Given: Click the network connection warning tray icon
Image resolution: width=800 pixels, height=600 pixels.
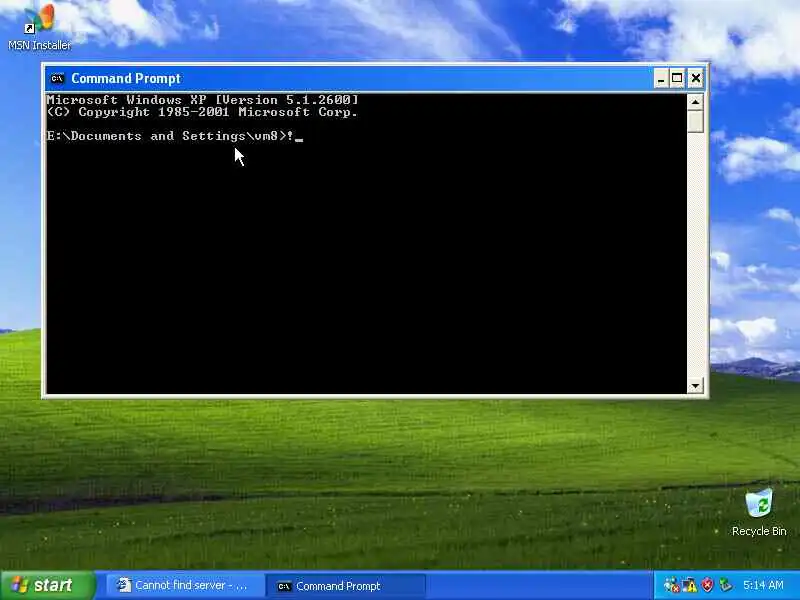Looking at the screenshot, I should coord(689,585).
